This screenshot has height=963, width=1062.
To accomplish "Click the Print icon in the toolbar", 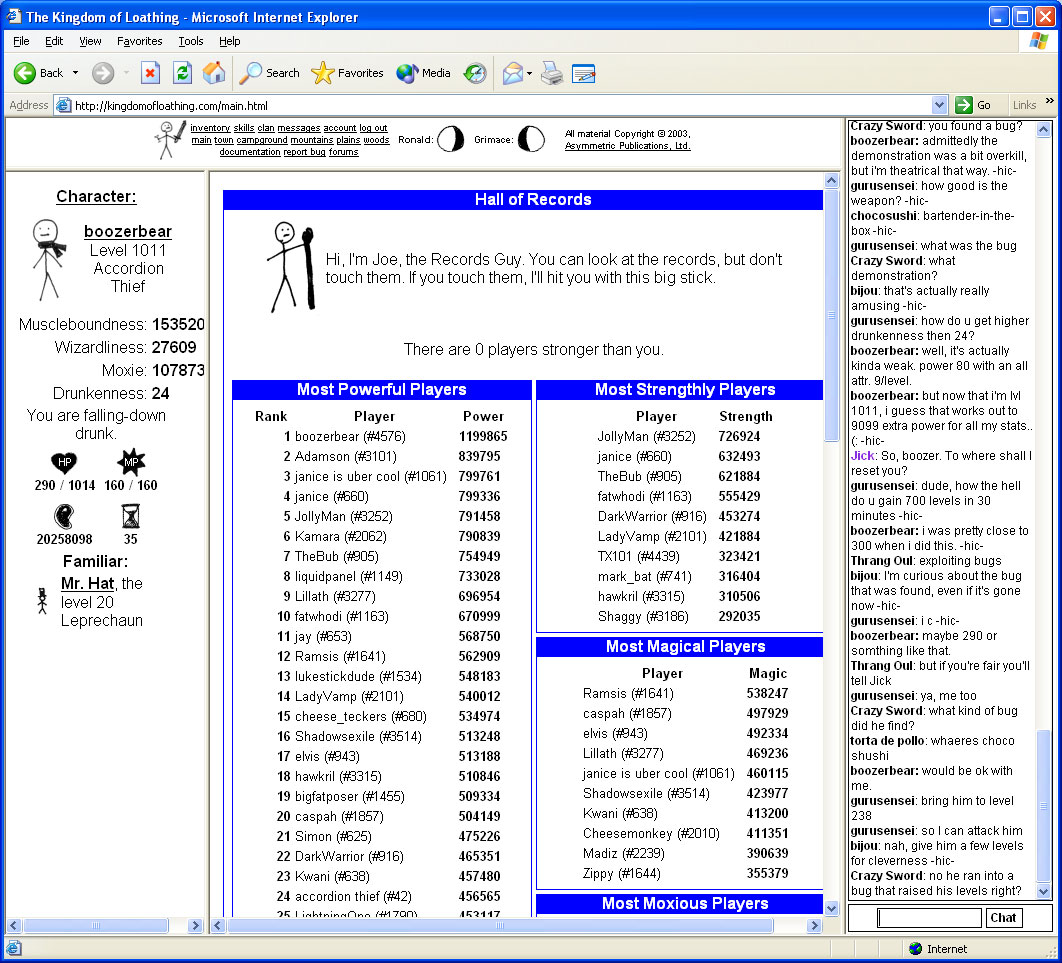I will [x=552, y=73].
